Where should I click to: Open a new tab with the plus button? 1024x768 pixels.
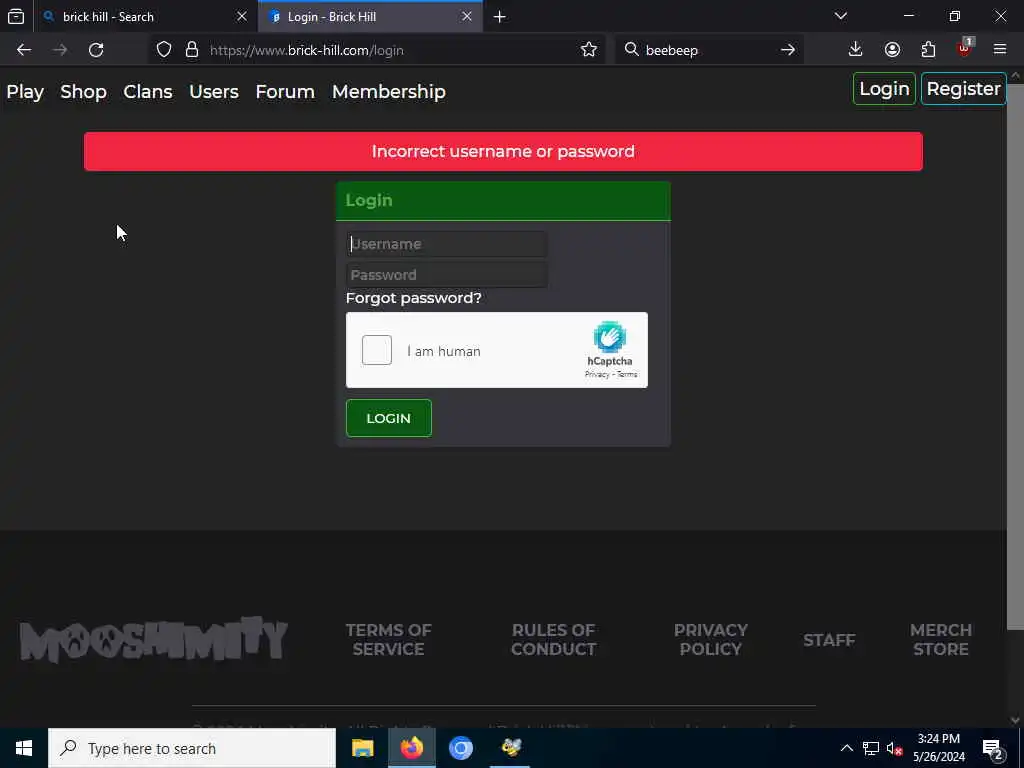pyautogui.click(x=500, y=17)
